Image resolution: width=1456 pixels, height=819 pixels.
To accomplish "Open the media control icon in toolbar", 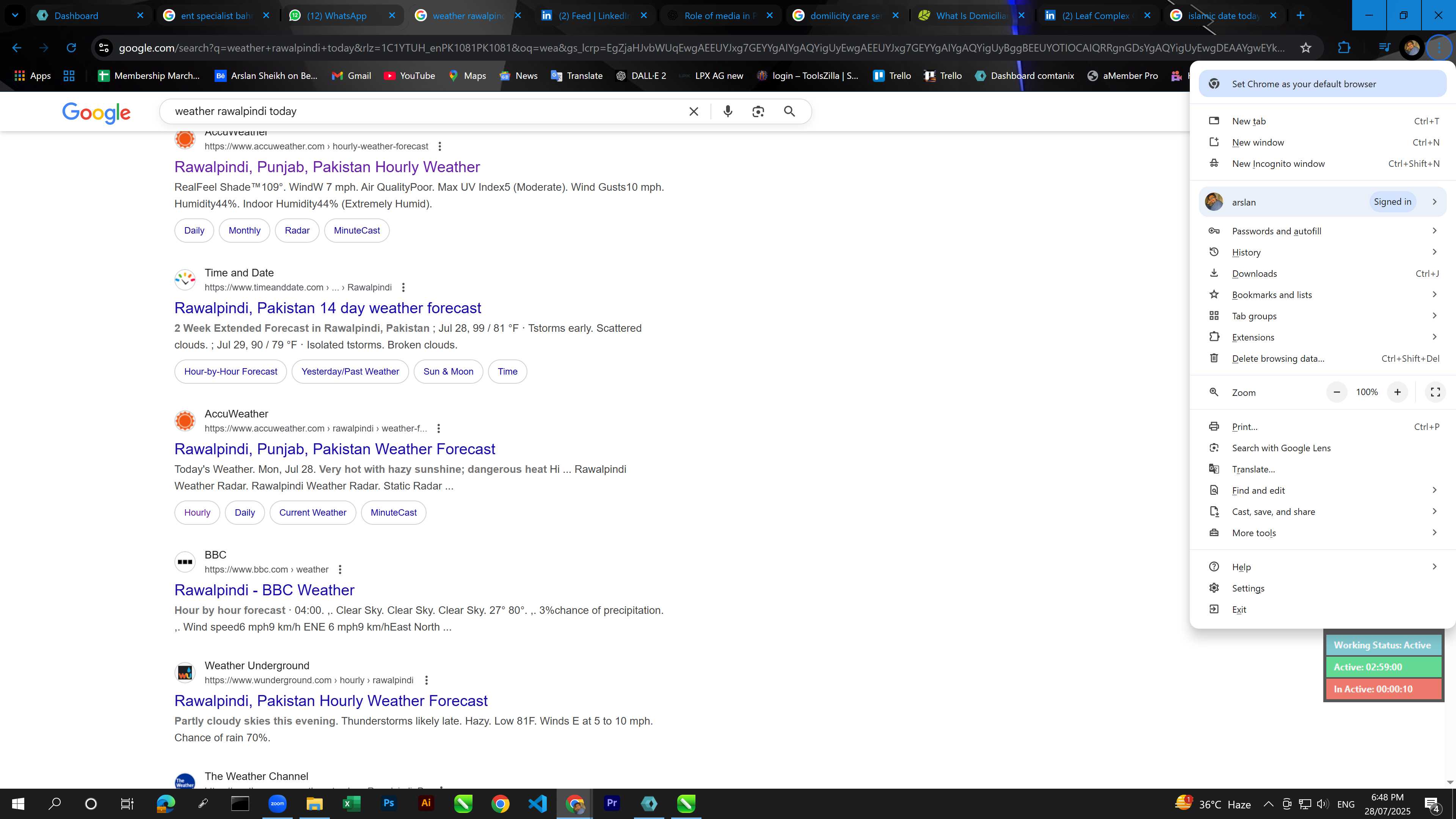I will 1384,48.
